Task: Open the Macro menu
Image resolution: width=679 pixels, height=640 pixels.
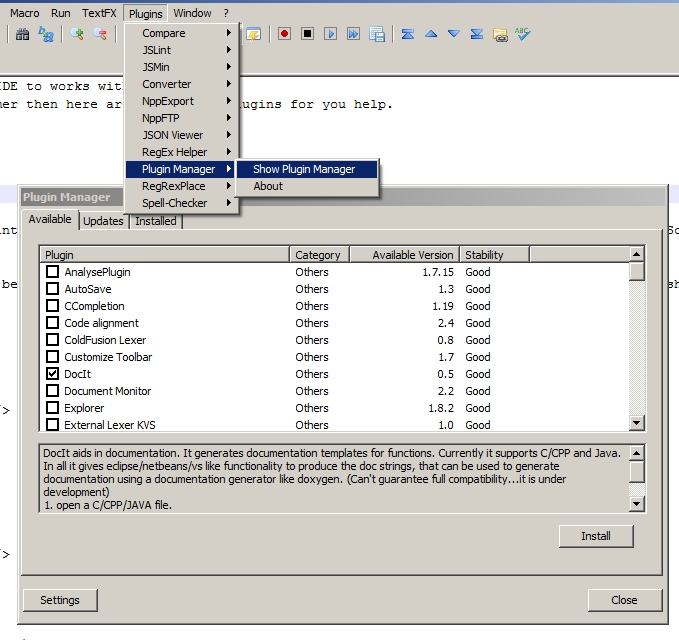Action: [24, 13]
